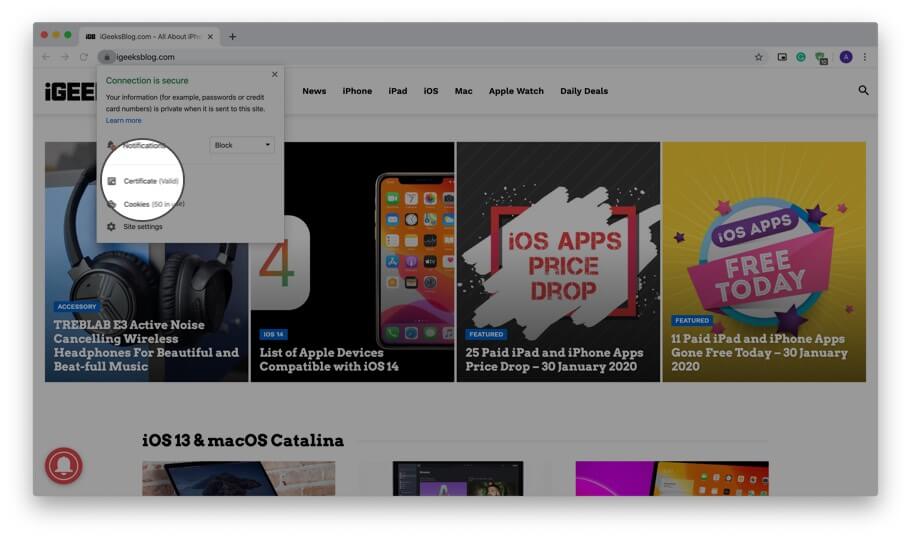Viewport: 911px width, 539px height.
Task: Click the lock icon in the address bar
Action: (x=106, y=57)
